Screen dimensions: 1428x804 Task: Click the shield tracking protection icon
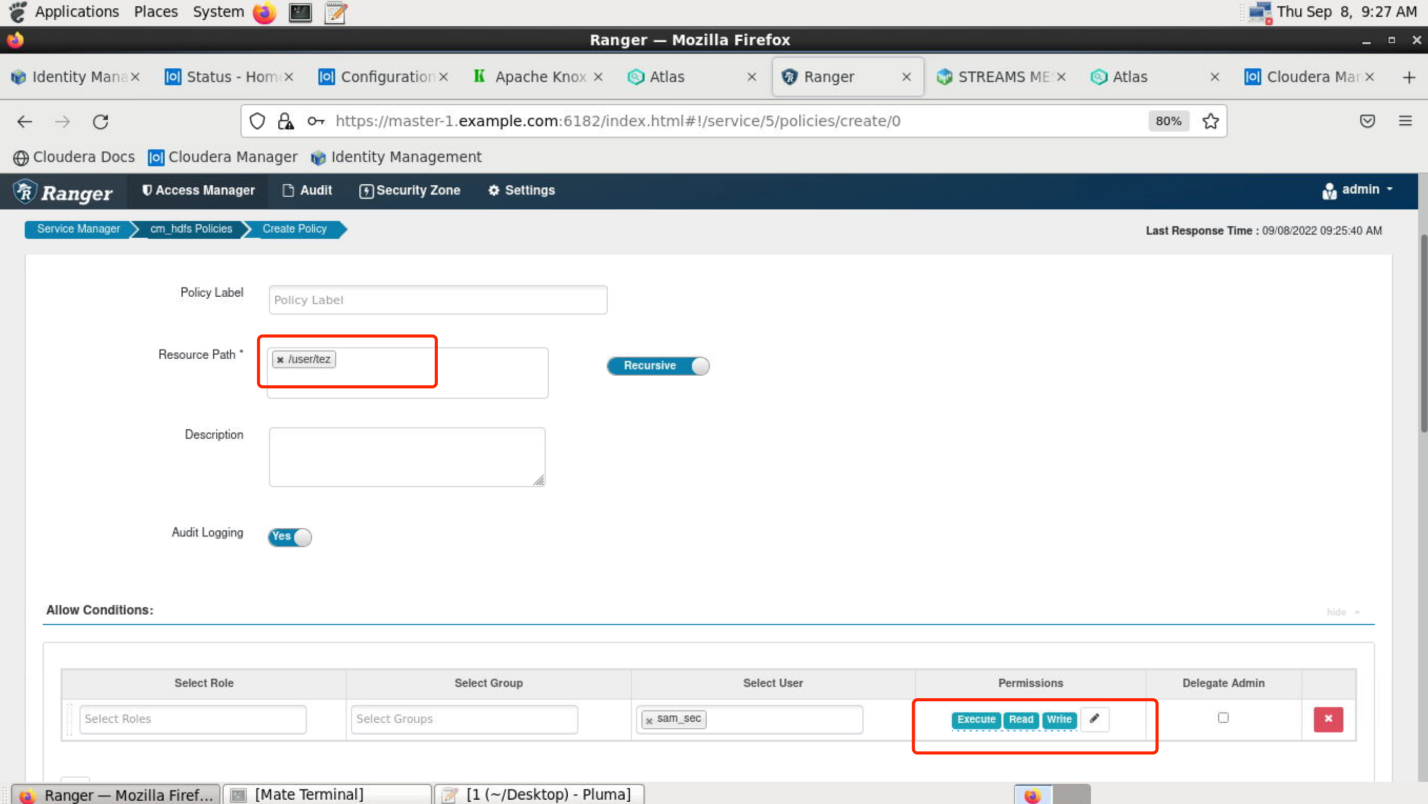click(257, 121)
